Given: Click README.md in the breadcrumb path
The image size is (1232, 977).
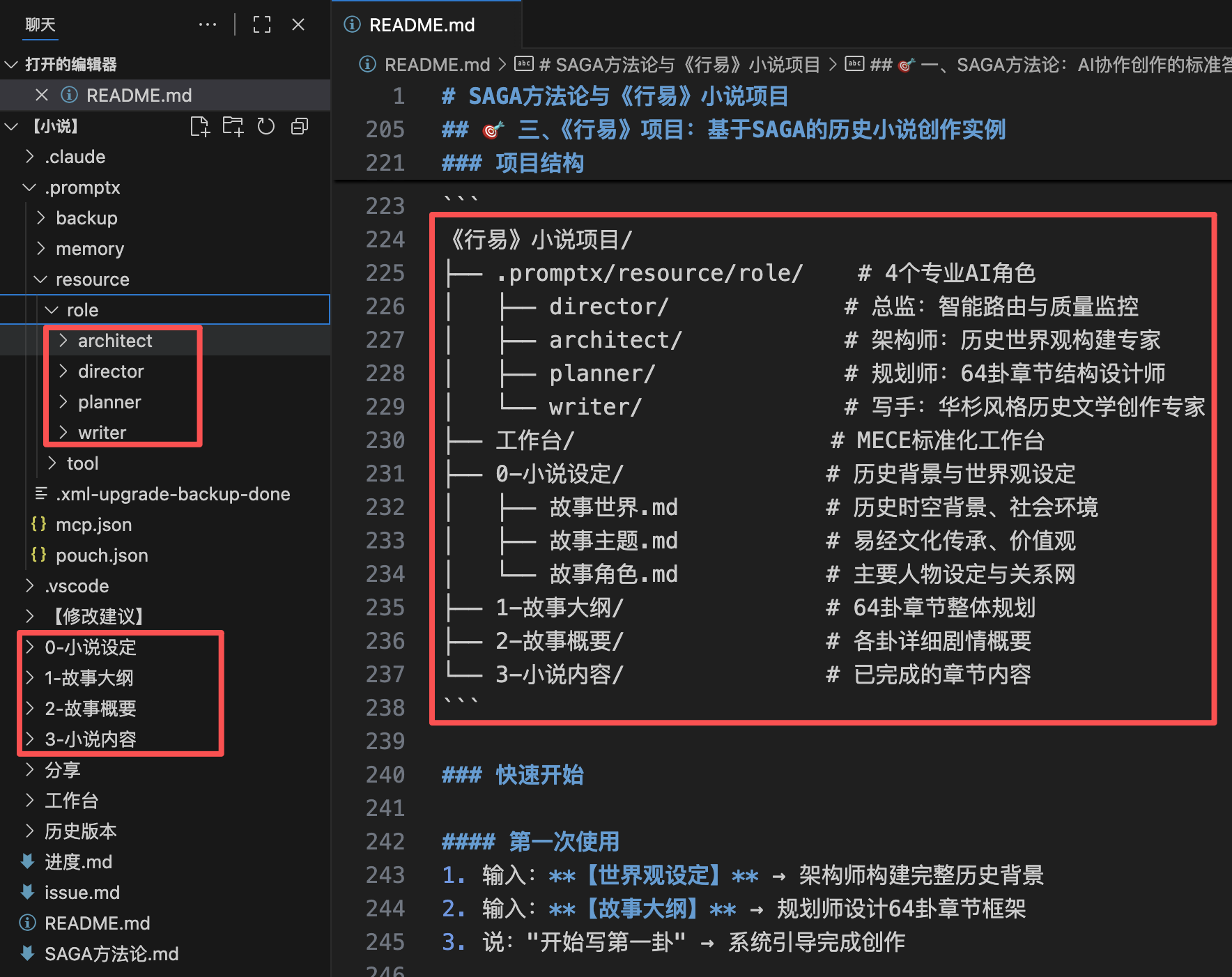Looking at the screenshot, I should point(437,65).
